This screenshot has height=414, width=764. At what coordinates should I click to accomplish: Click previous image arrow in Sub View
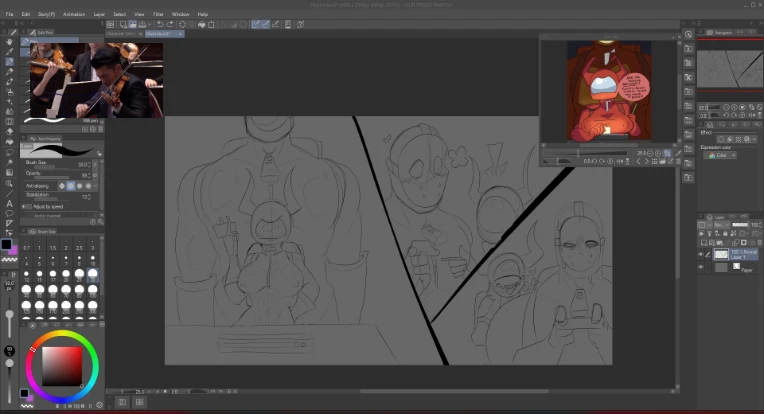(x=638, y=161)
